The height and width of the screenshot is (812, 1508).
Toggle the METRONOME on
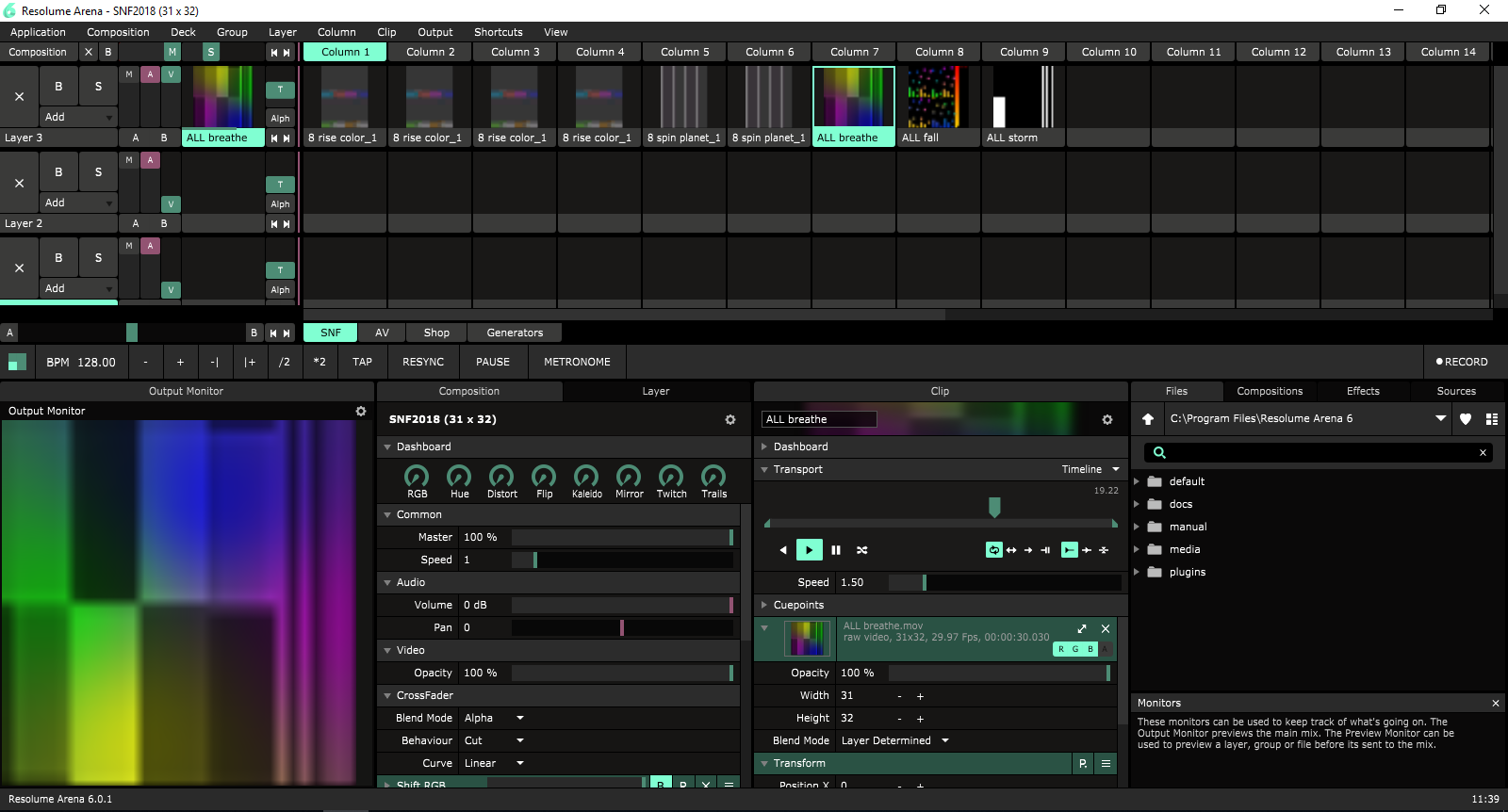[577, 362]
